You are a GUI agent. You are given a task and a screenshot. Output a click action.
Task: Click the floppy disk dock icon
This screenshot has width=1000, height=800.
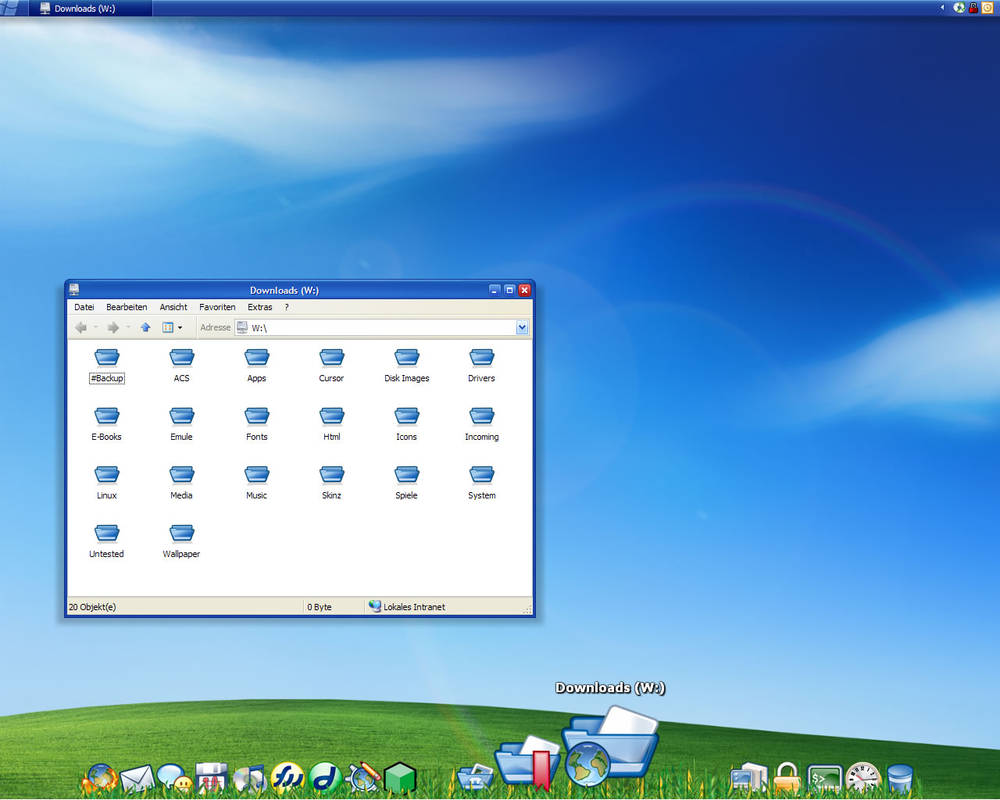[211, 778]
